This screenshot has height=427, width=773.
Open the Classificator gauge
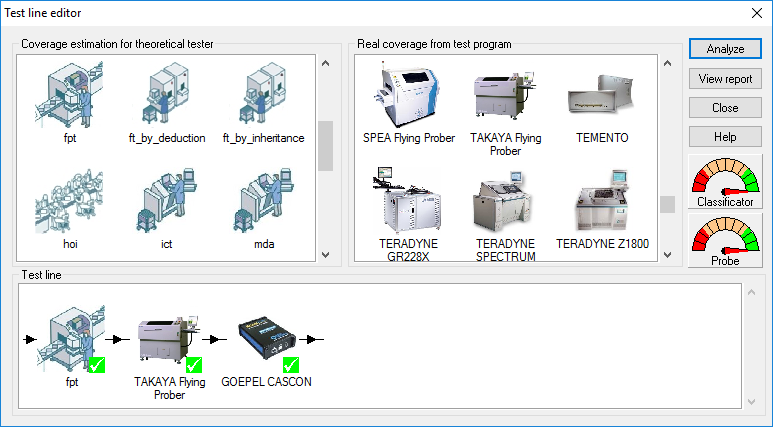(x=725, y=182)
